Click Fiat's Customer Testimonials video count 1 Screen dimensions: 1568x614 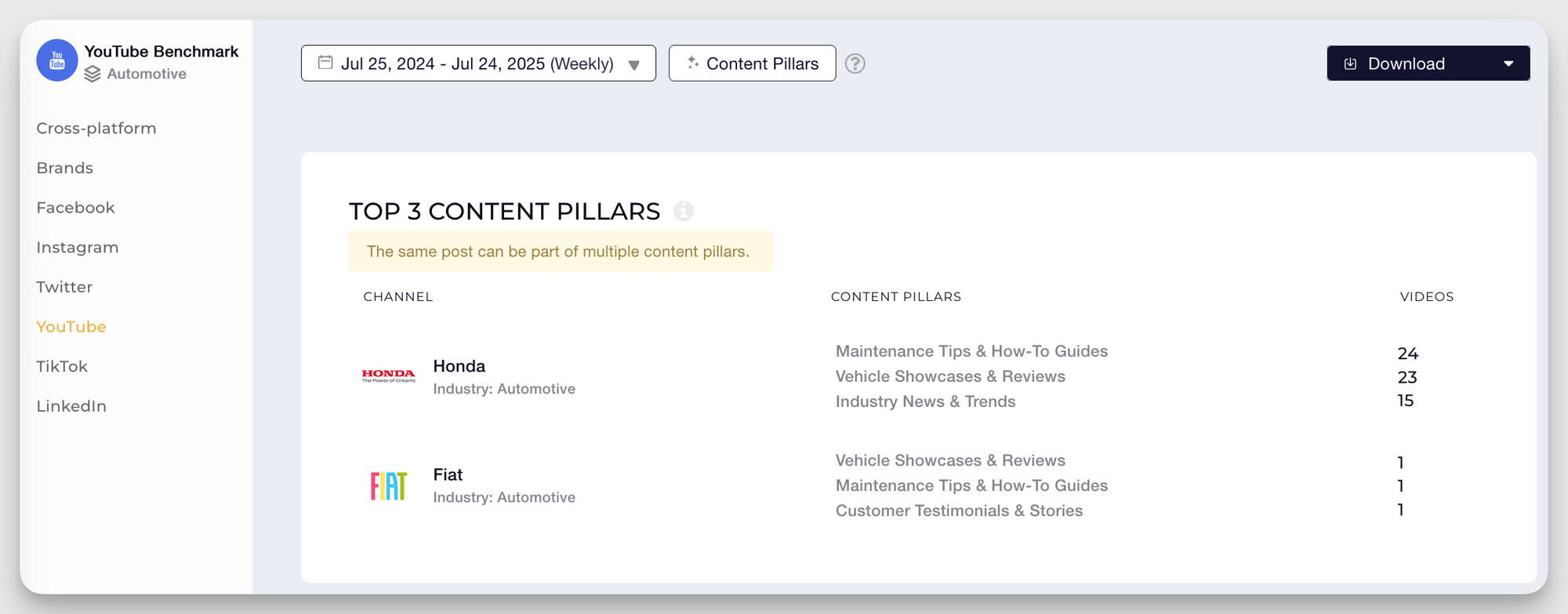pyautogui.click(x=1401, y=510)
